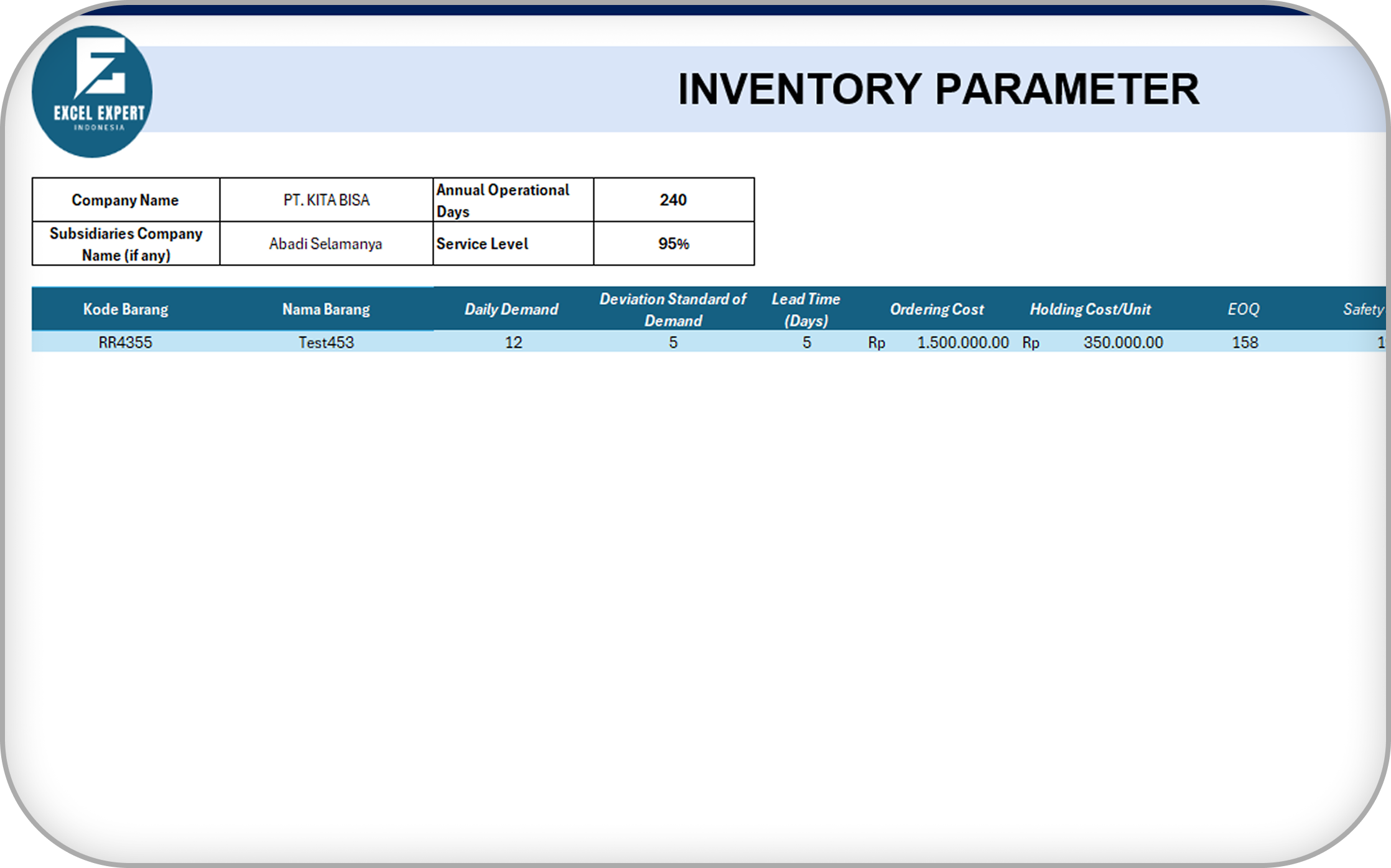This screenshot has width=1391, height=868.
Task: Click the 240 annual operational days cell
Action: tap(673, 200)
